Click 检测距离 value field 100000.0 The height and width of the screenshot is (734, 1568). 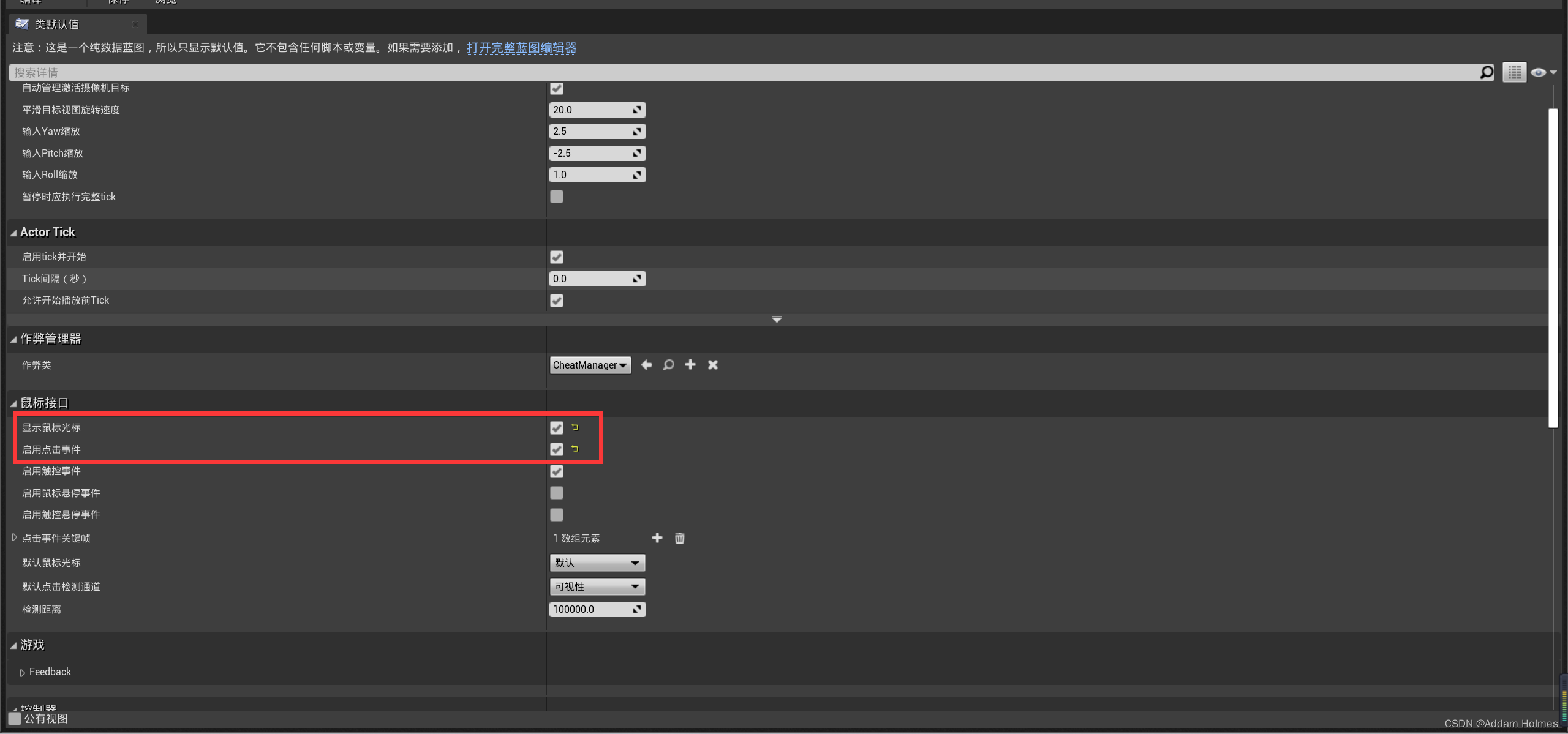tap(597, 609)
